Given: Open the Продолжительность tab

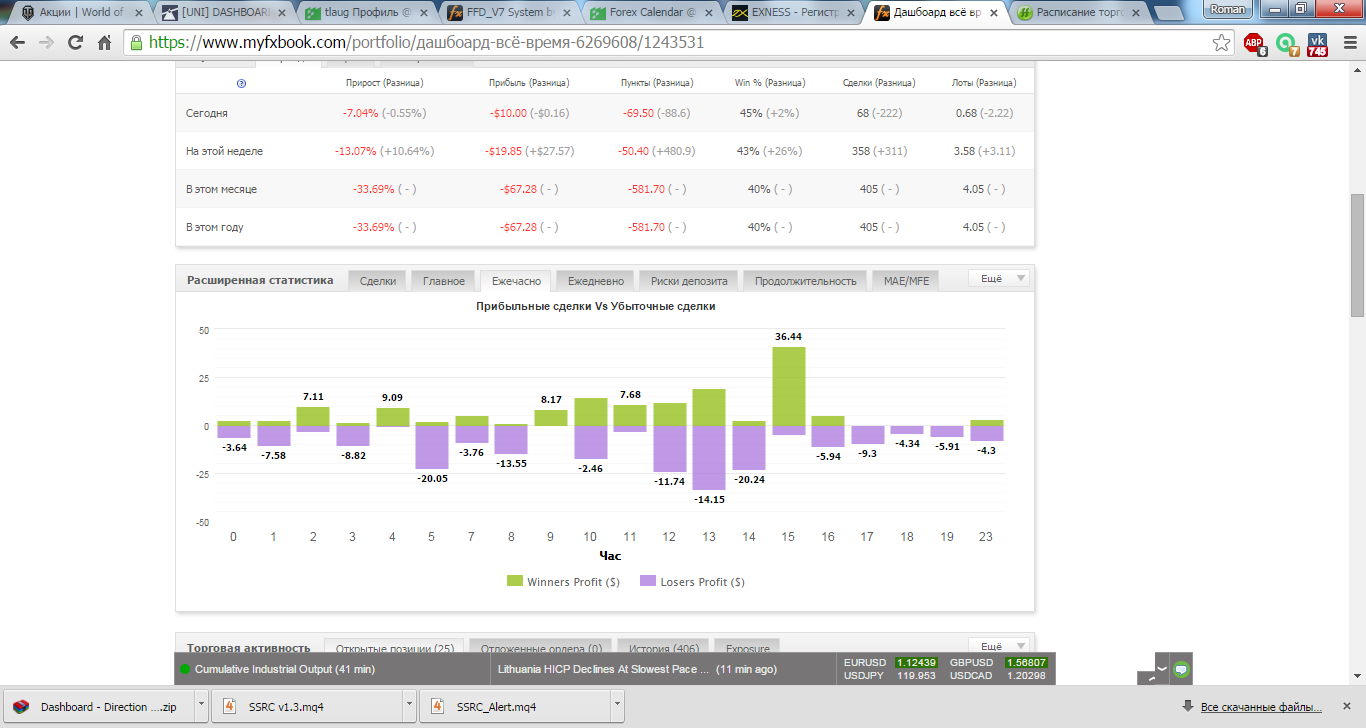Looking at the screenshot, I should 806,281.
